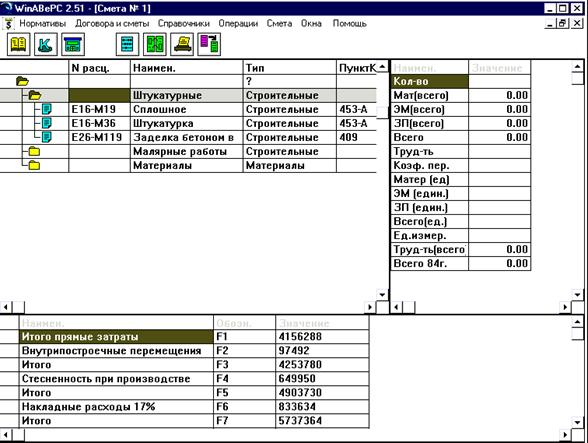Click the printer toolbar icon
Screen dimensions: 588x443
(182, 45)
